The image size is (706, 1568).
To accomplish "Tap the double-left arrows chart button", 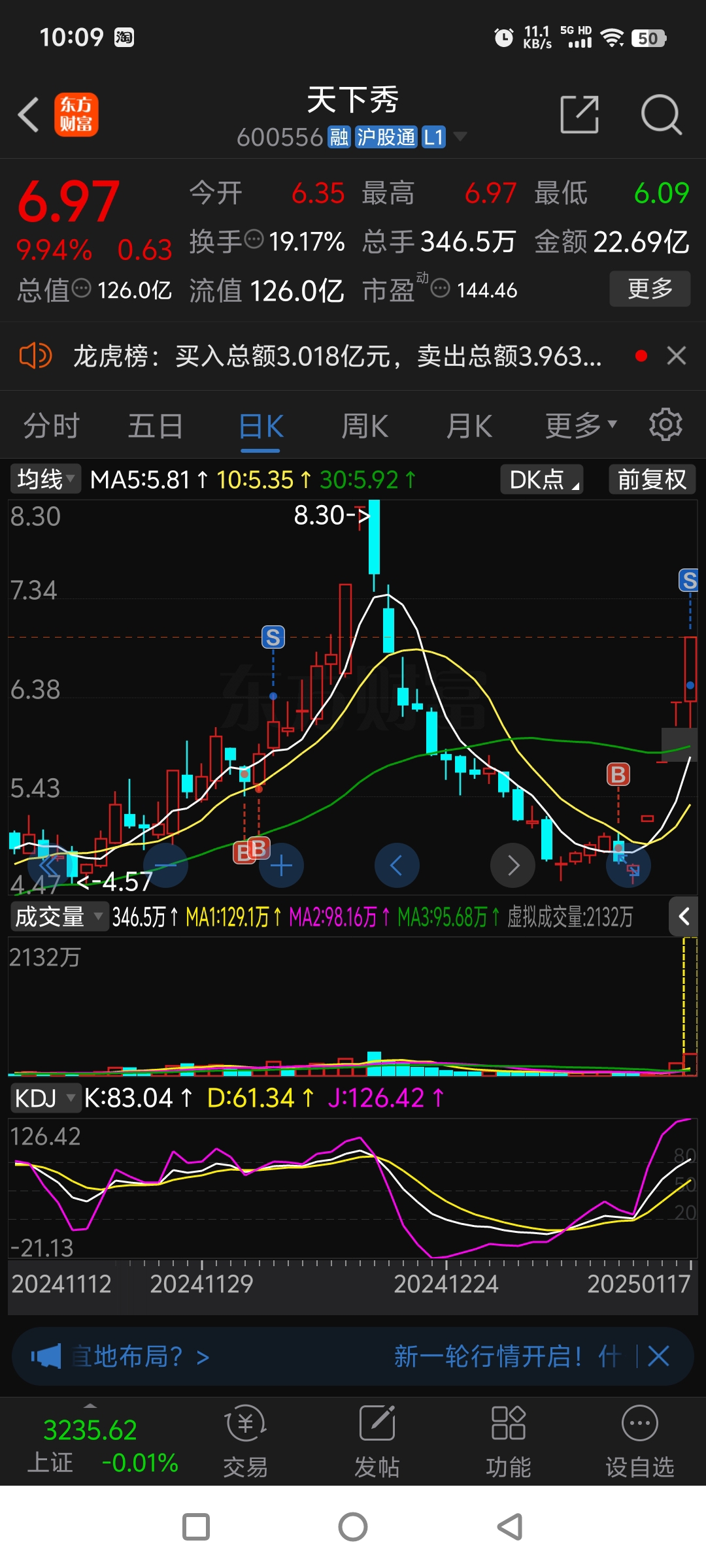I will 49,866.
